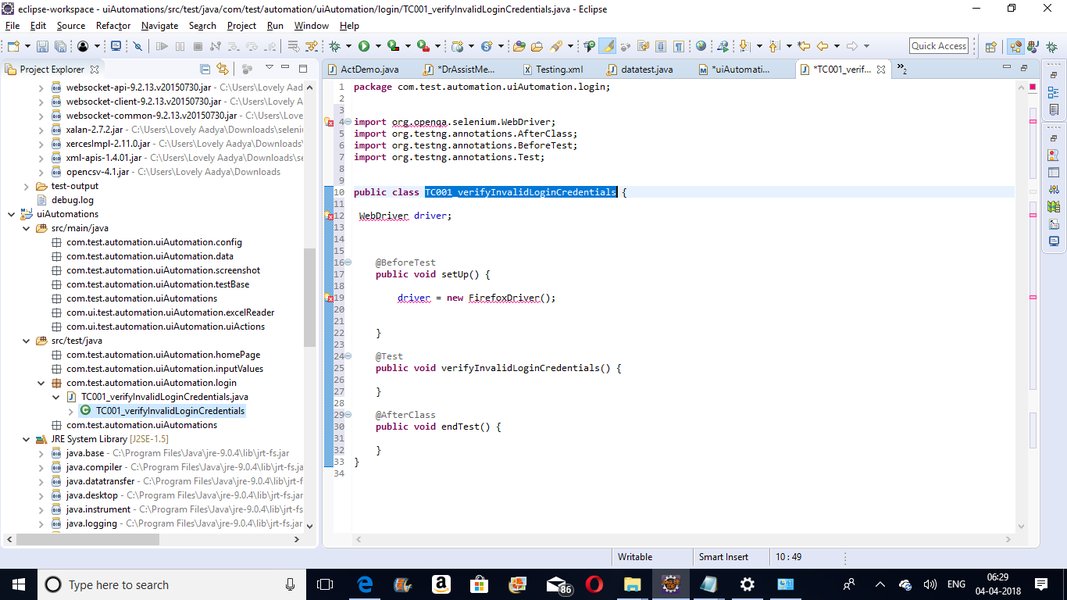This screenshot has width=1067, height=600.
Task: Collapse the com.test.automation.uiAutomation.login package
Action: coord(42,383)
